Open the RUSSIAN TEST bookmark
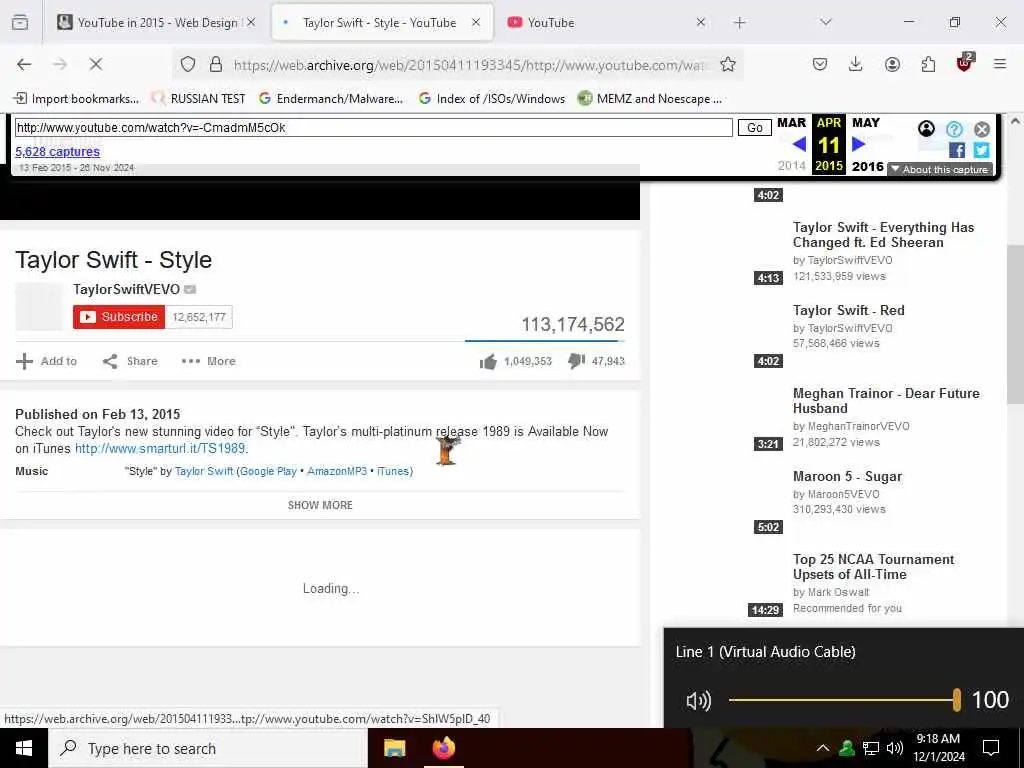 coord(198,99)
